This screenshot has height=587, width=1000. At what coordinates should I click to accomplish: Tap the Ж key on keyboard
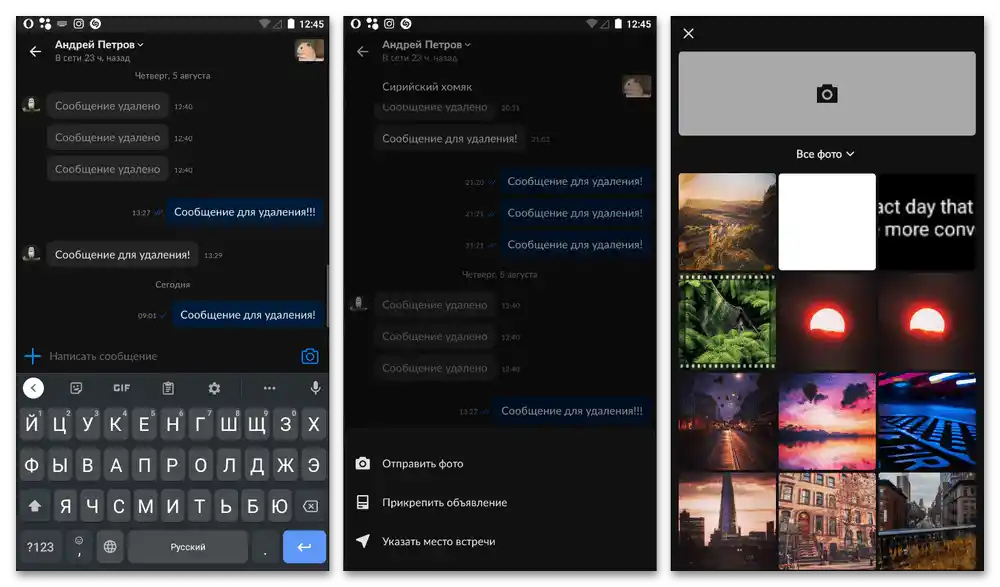click(x=285, y=465)
